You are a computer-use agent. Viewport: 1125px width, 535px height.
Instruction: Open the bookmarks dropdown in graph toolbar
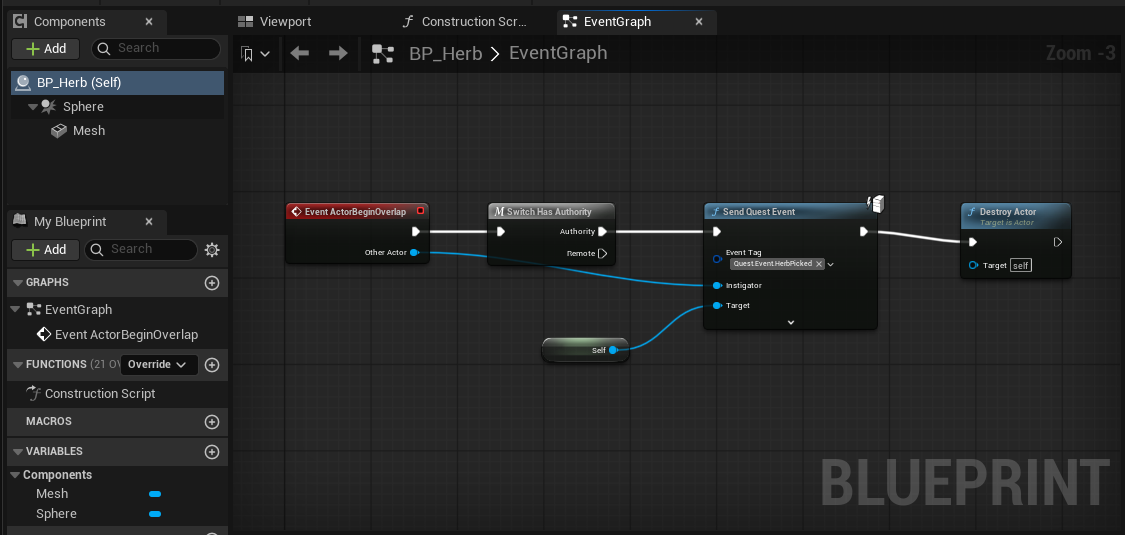click(255, 54)
